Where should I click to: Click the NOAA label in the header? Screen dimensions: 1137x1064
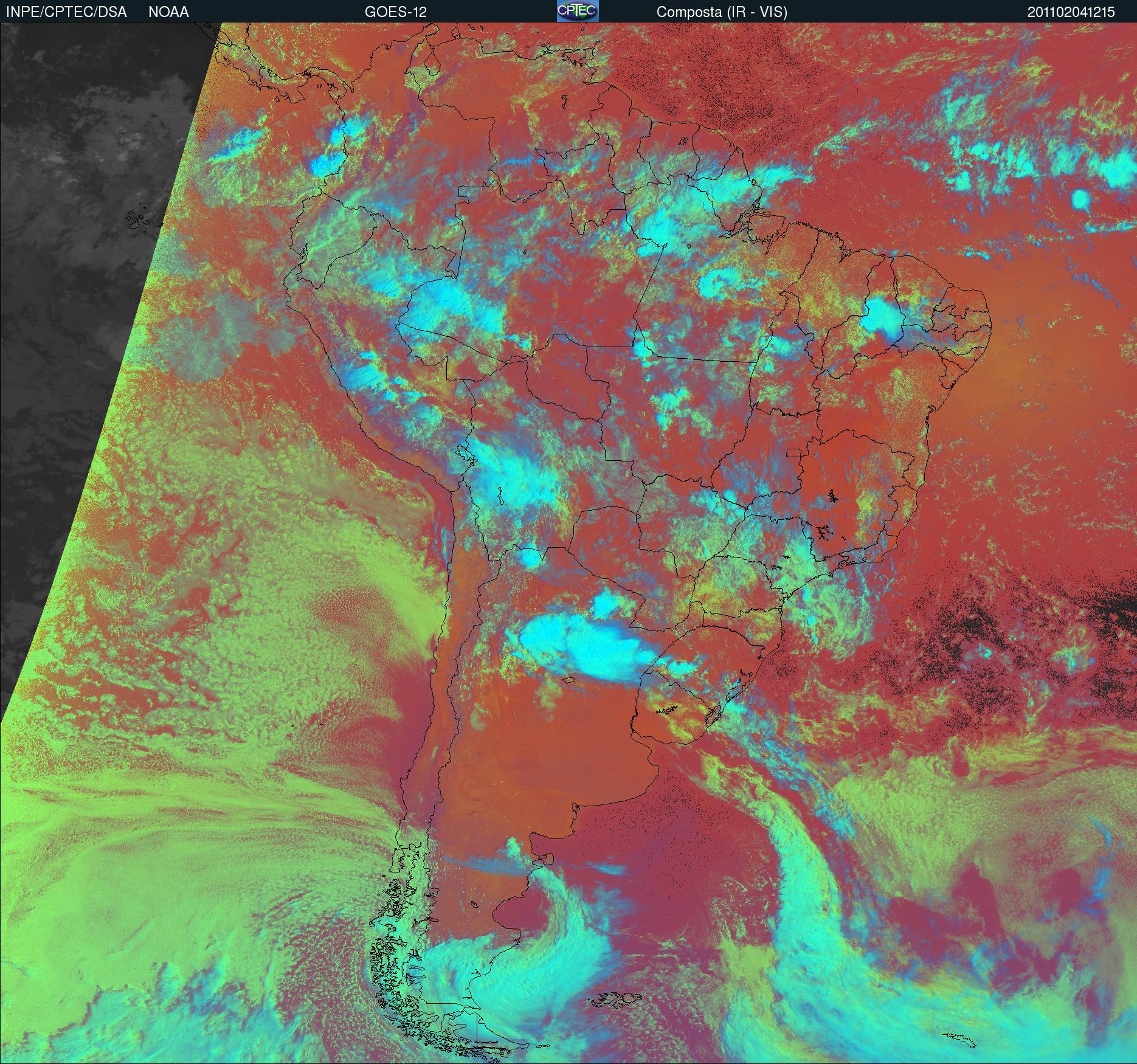[168, 12]
